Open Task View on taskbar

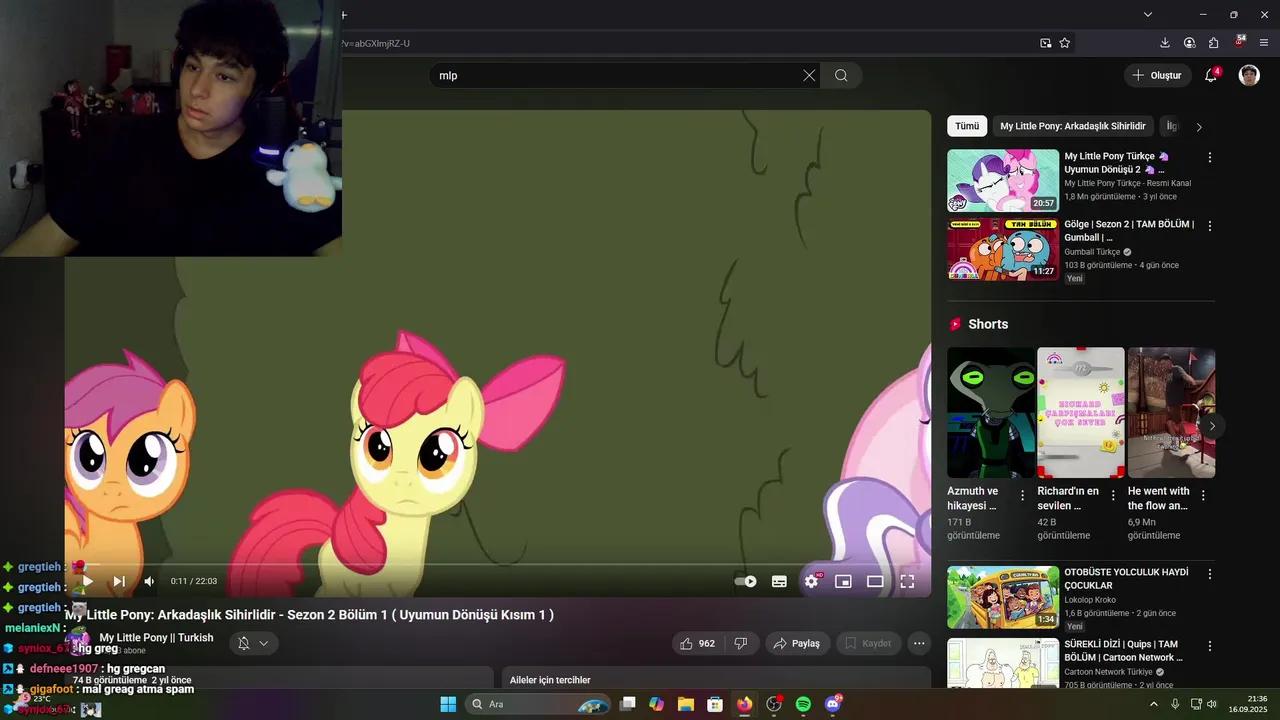(x=627, y=704)
